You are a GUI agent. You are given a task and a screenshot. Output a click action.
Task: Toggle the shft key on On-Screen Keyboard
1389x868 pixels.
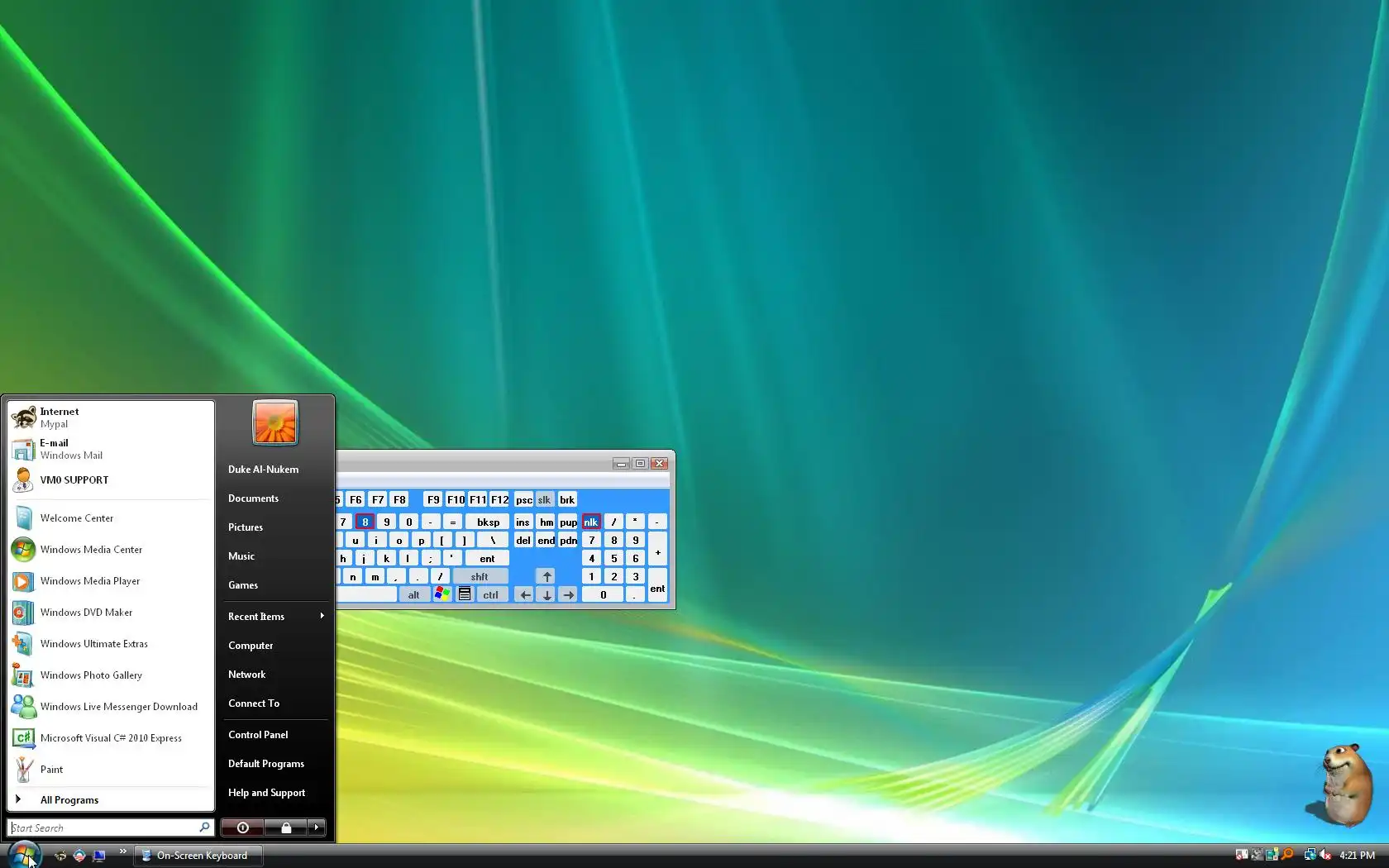pos(480,576)
